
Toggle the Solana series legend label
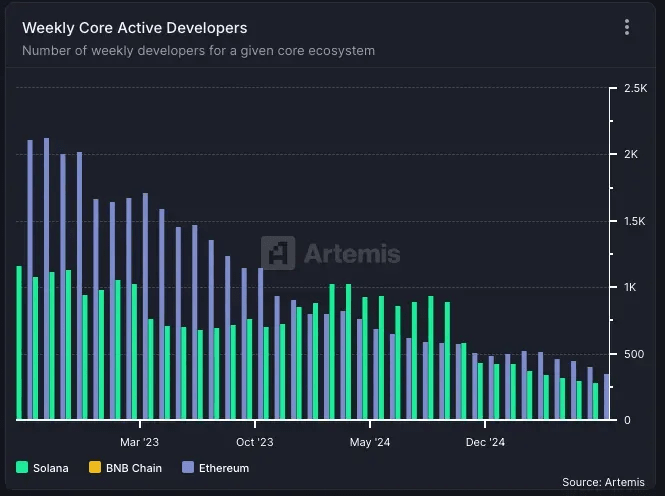(x=51, y=467)
